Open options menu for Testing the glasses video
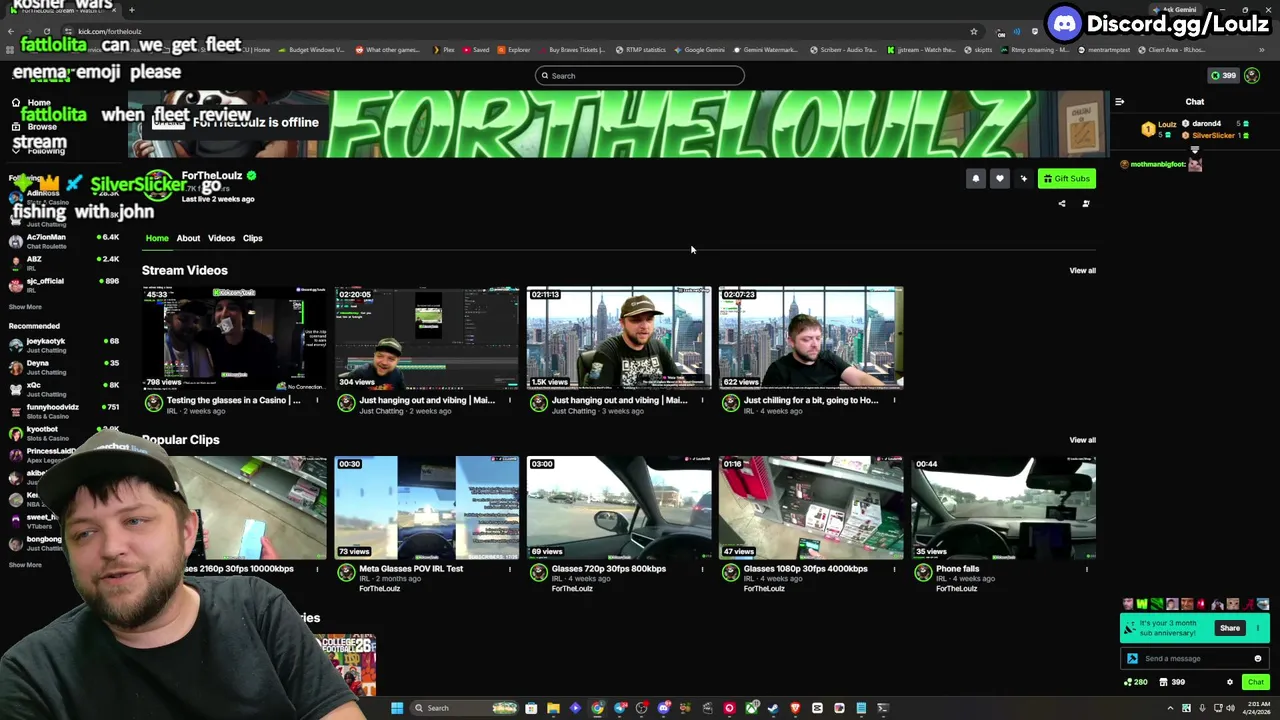1280x720 pixels. [318, 401]
